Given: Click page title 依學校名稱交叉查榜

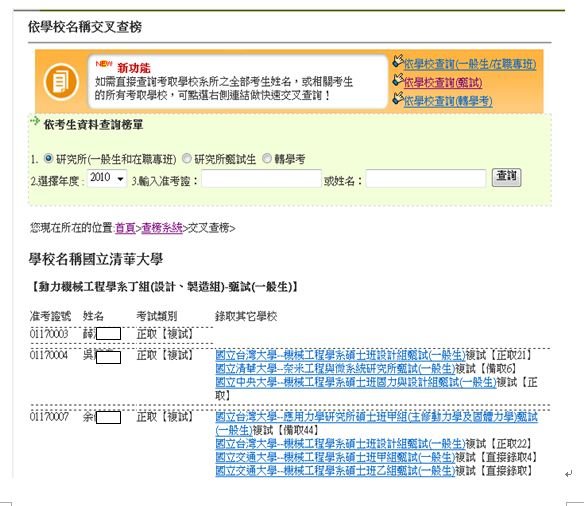Looking at the screenshot, I should pos(85,27).
